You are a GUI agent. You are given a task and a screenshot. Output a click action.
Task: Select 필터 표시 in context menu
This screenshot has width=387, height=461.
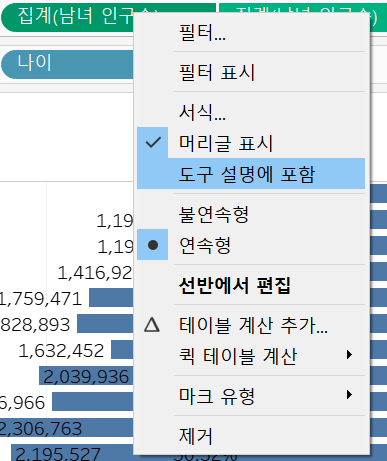pyautogui.click(x=251, y=72)
